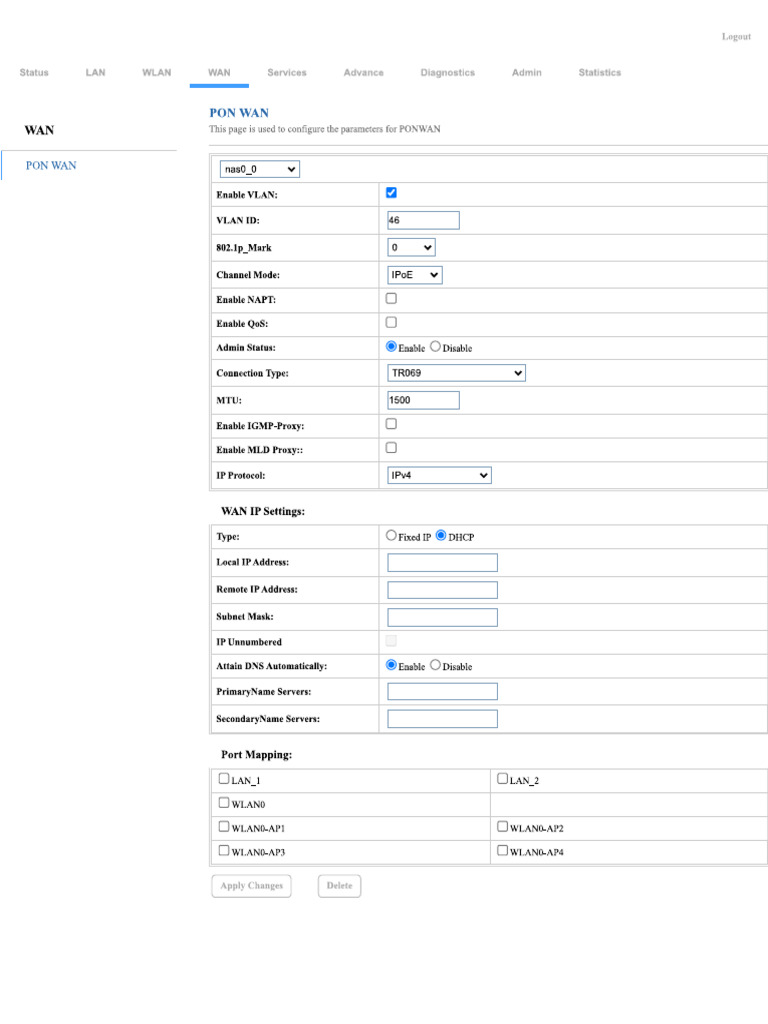Open the Statistics tab

click(599, 73)
